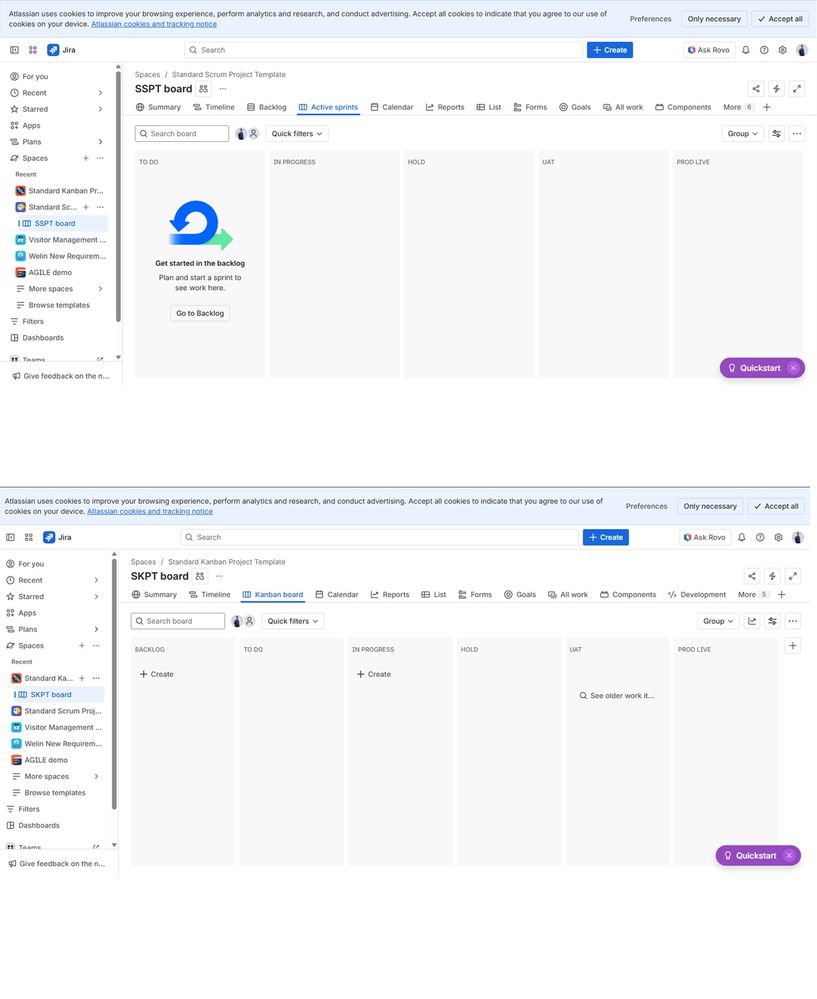Expand Recent in SSPT window sidebar
The height and width of the screenshot is (999, 817).
click(100, 93)
